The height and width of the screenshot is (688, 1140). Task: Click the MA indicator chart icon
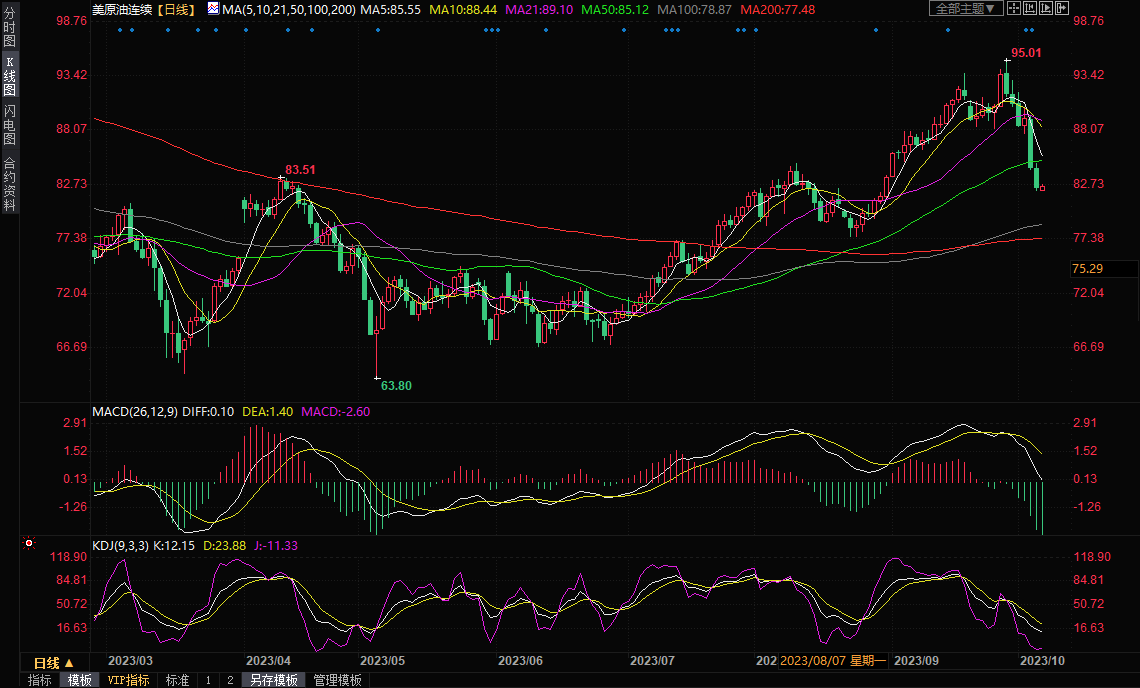(x=214, y=9)
